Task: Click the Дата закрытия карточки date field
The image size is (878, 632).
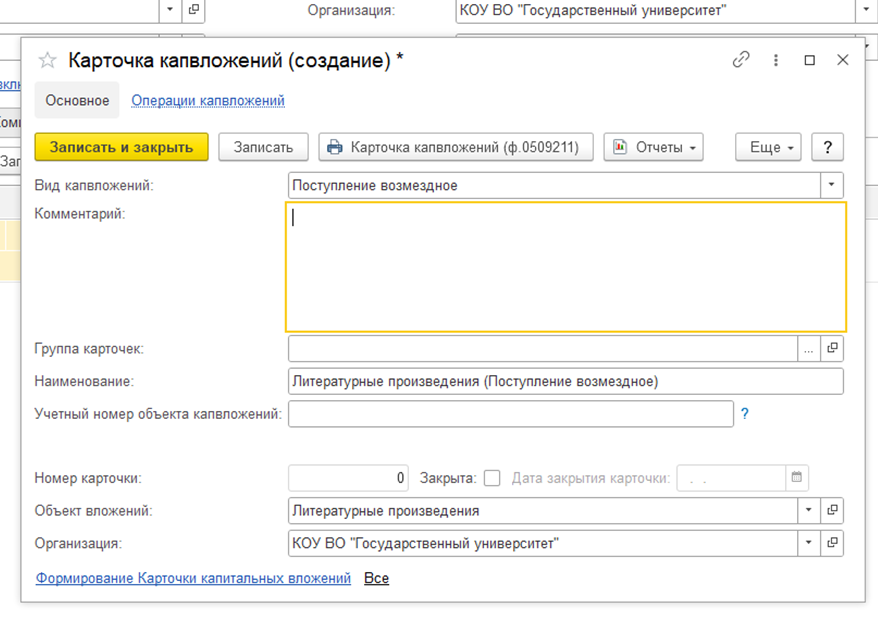Action: (x=731, y=478)
